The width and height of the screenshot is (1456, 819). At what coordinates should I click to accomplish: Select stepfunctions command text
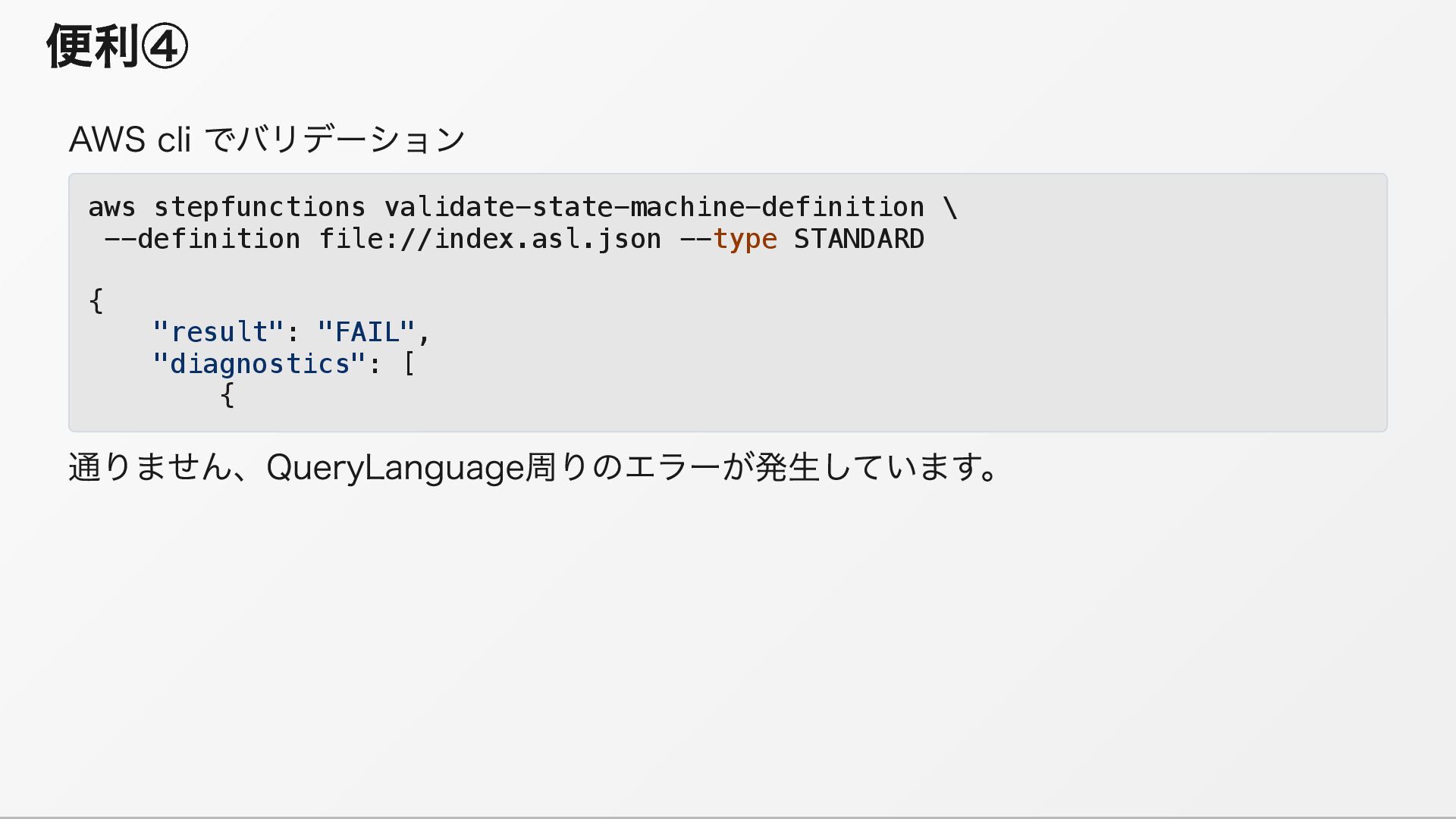259,207
